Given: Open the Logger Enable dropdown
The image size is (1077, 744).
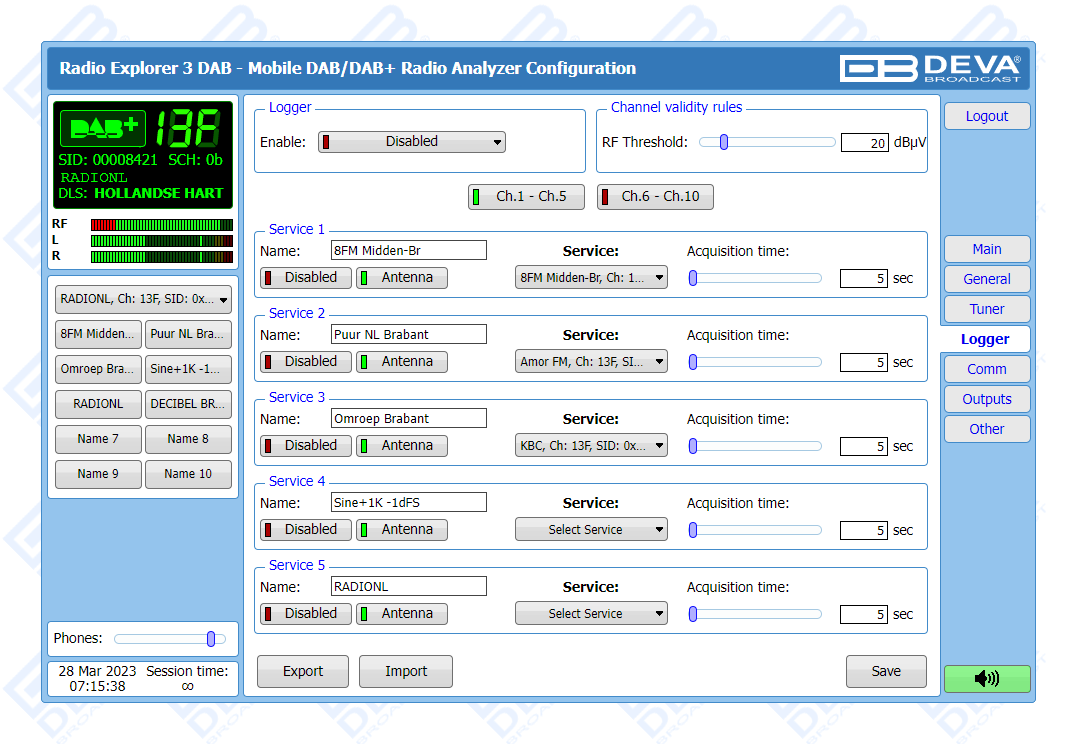Looking at the screenshot, I should (x=412, y=142).
